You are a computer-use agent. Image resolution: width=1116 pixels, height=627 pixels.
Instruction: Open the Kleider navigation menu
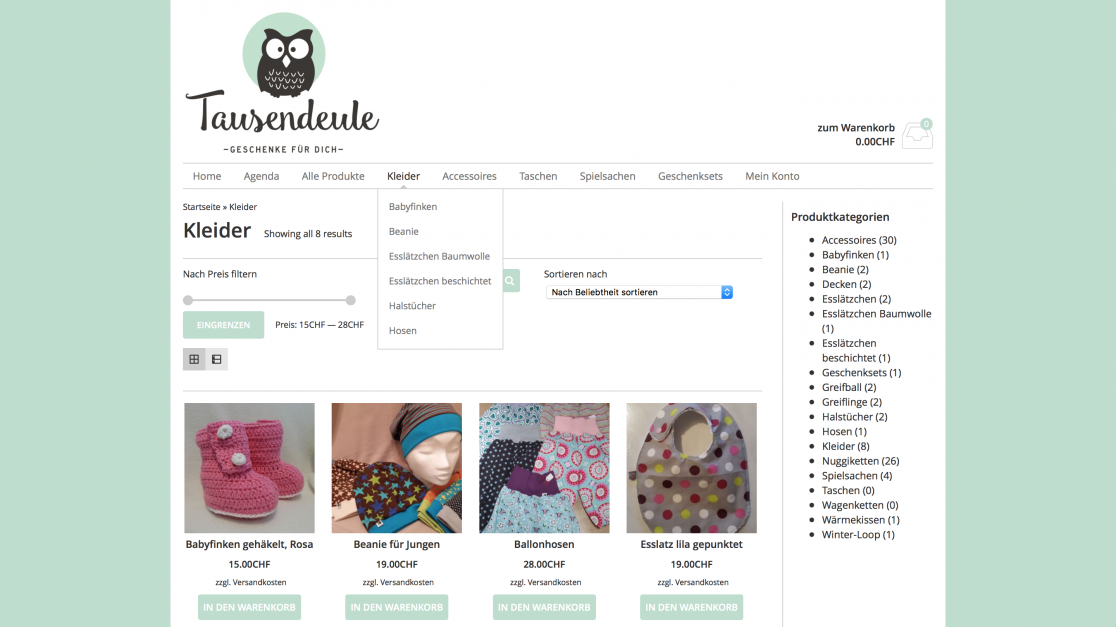404,176
